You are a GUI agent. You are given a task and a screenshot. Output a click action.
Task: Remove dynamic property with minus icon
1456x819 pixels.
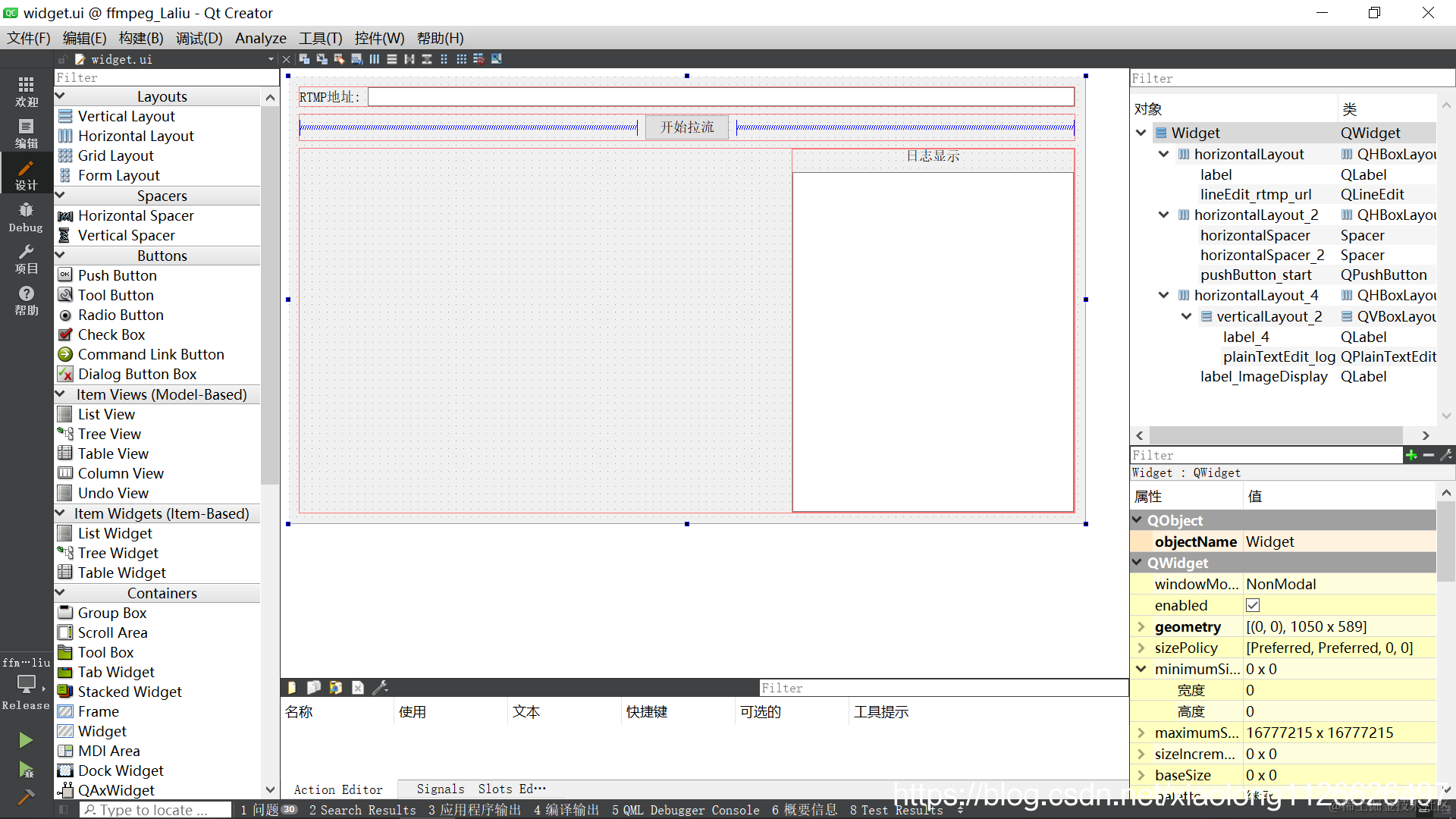[x=1429, y=455]
